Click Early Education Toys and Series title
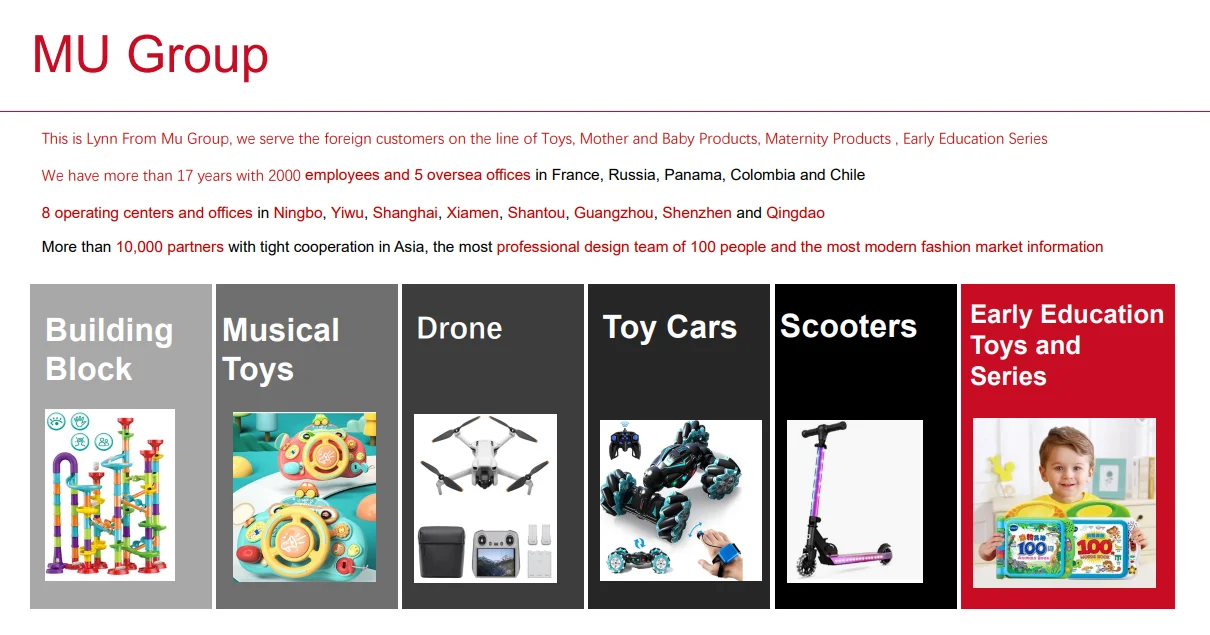 coord(1067,345)
